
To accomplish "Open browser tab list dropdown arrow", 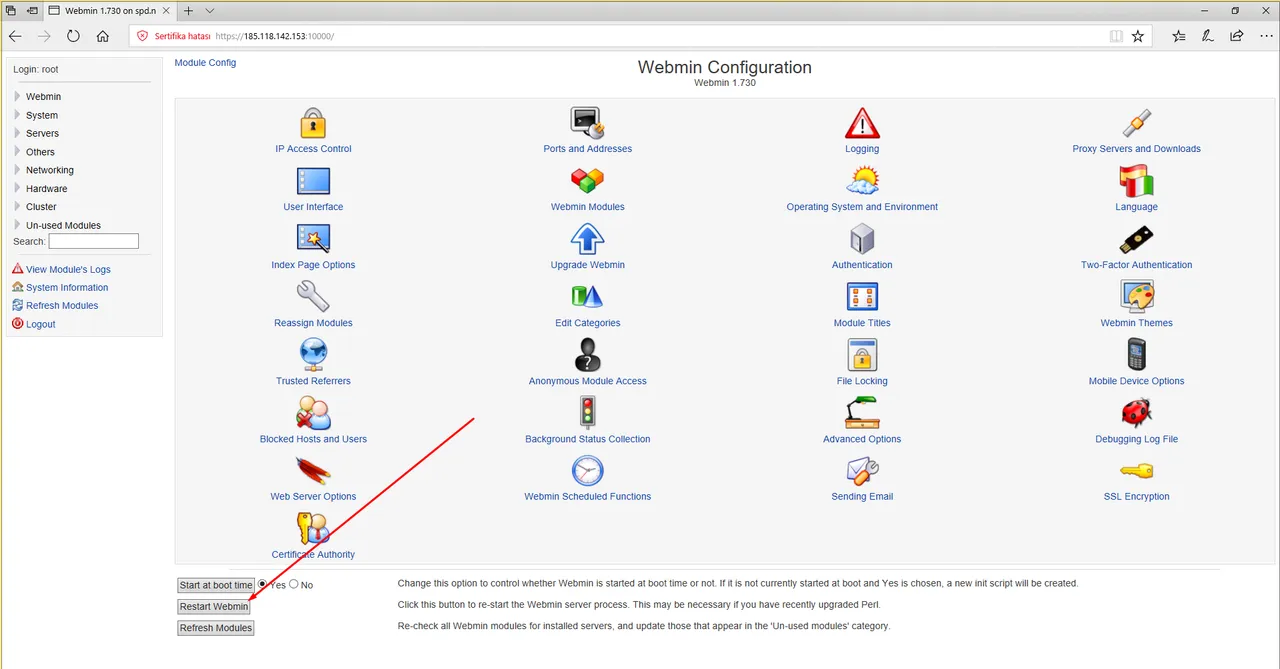I will pyautogui.click(x=210, y=10).
